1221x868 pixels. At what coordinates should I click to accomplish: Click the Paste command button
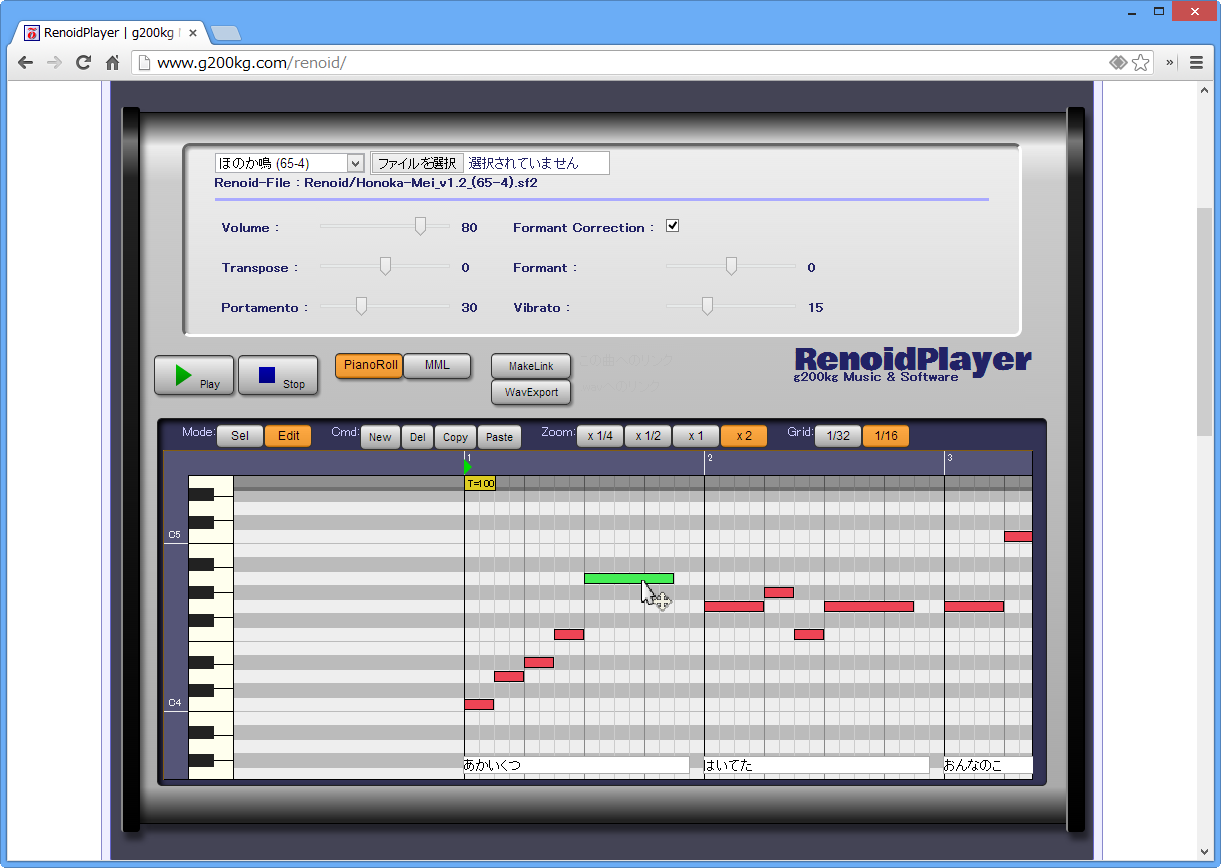click(499, 437)
